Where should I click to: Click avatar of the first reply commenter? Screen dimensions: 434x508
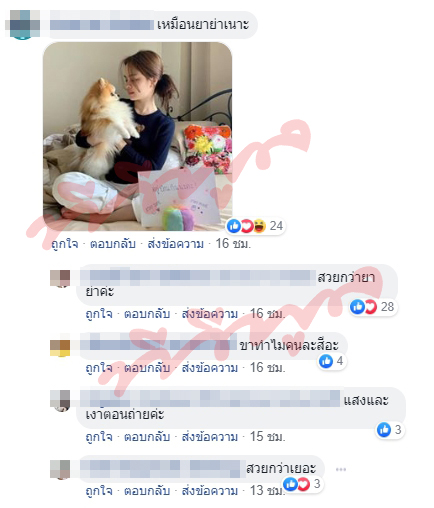60,279
